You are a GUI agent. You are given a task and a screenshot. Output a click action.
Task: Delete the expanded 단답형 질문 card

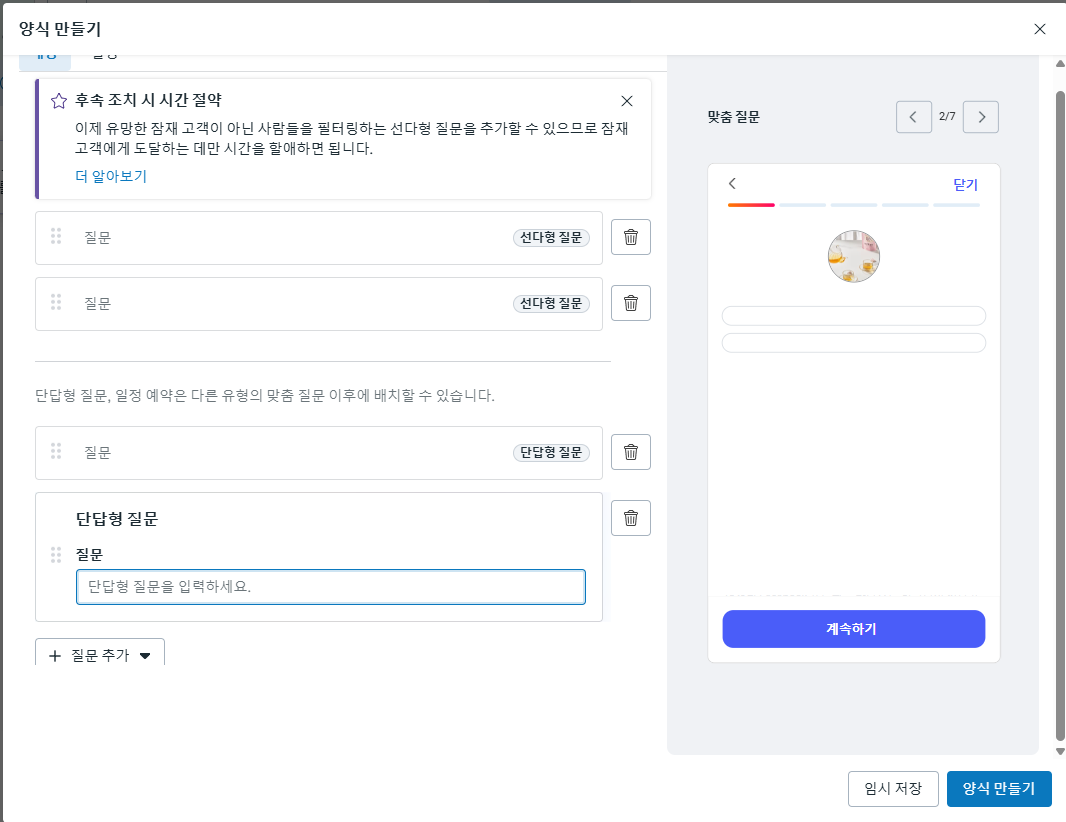click(x=630, y=518)
